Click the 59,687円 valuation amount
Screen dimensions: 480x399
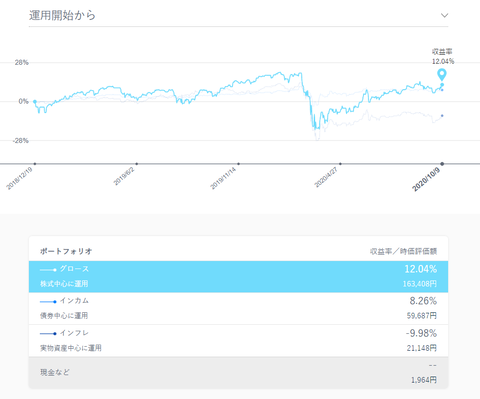[x=422, y=316]
